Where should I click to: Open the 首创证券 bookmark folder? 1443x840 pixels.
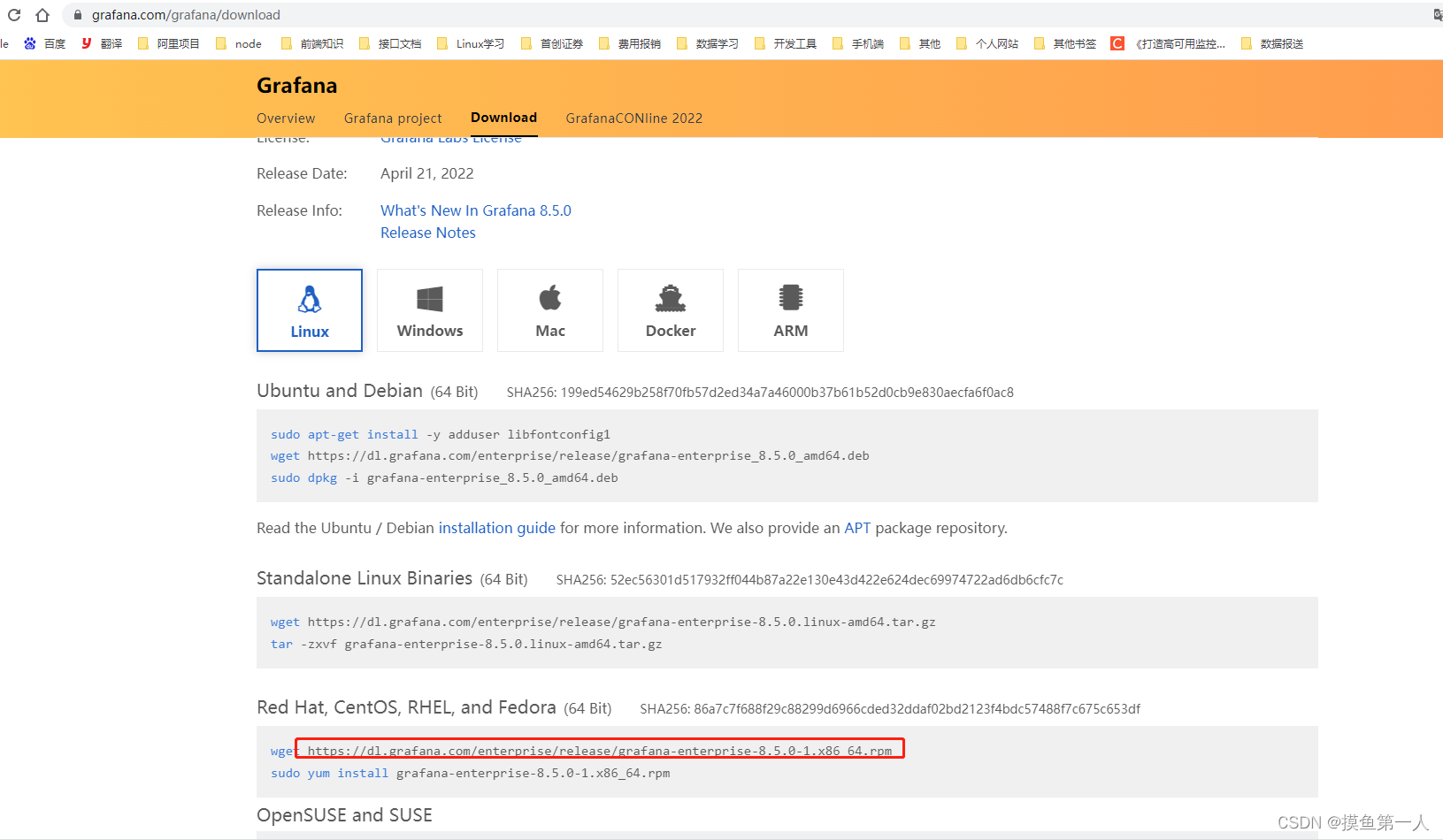click(552, 43)
